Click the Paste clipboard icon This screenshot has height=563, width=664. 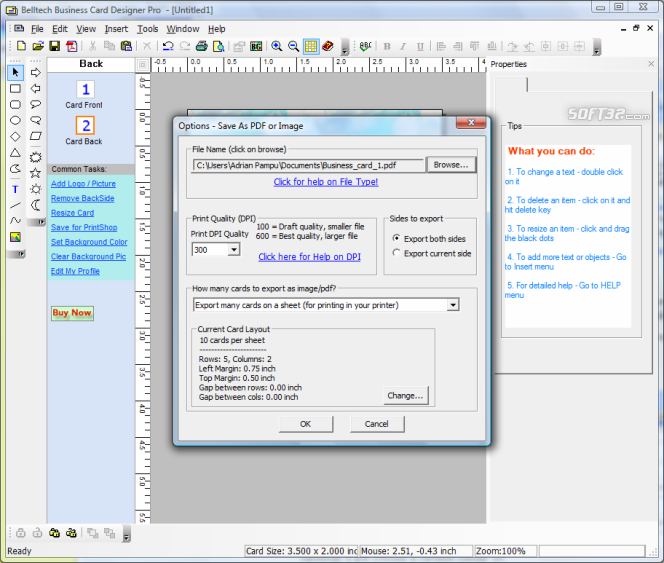point(126,46)
